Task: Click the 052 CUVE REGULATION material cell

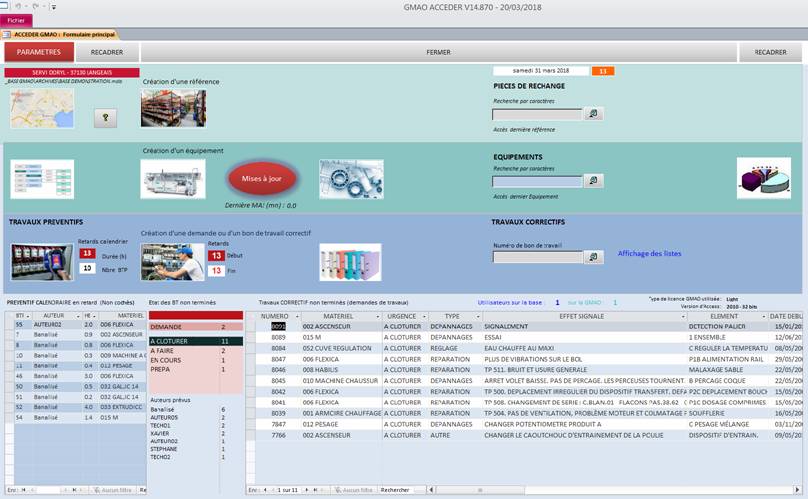Action: click(x=342, y=348)
